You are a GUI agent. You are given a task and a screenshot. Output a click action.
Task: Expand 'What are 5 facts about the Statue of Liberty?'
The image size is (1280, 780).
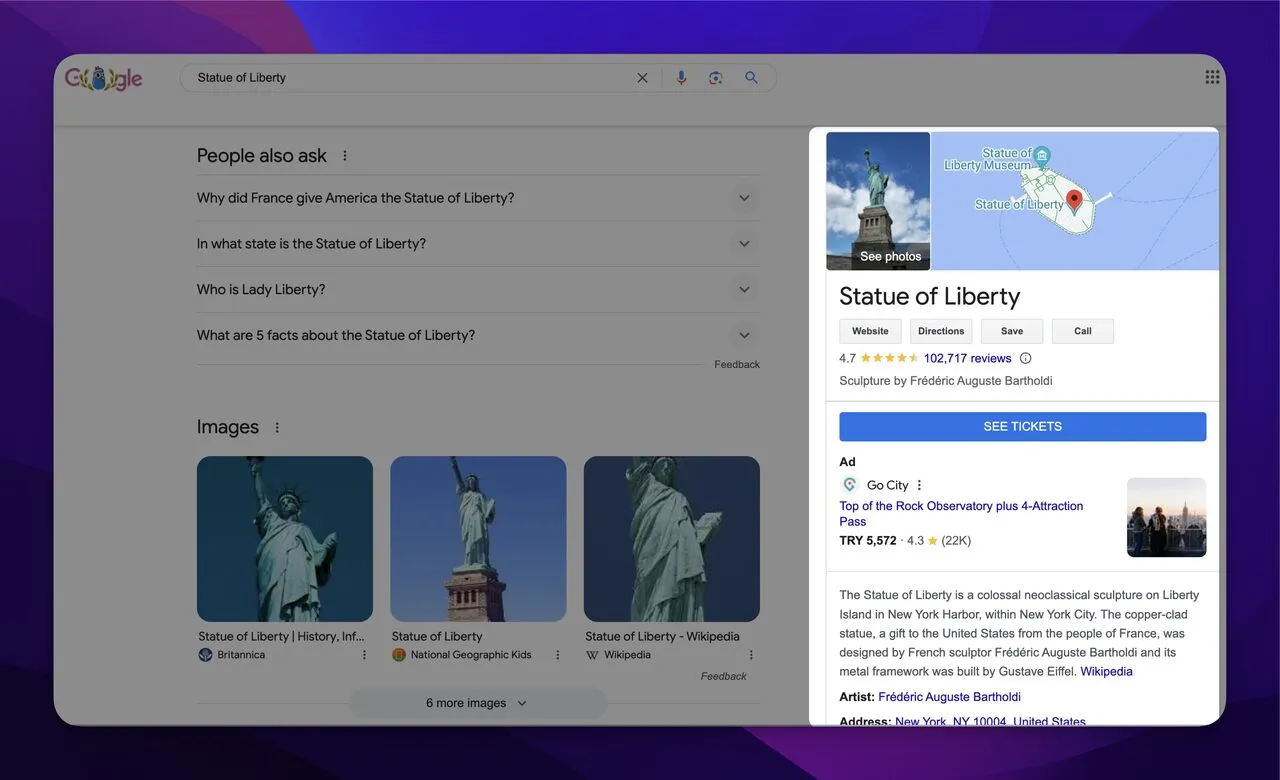[478, 335]
